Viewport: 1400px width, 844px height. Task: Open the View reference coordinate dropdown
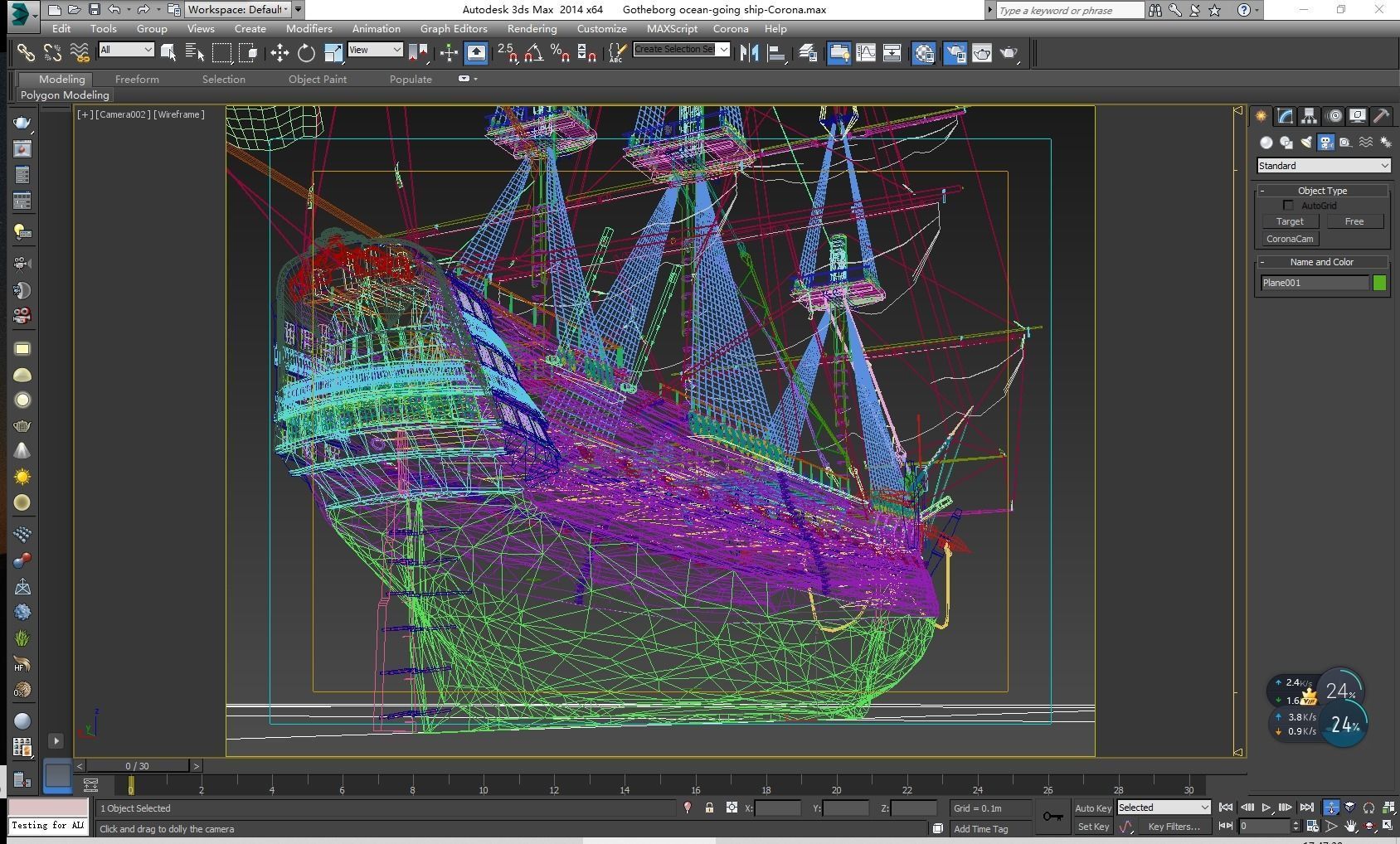(x=375, y=50)
